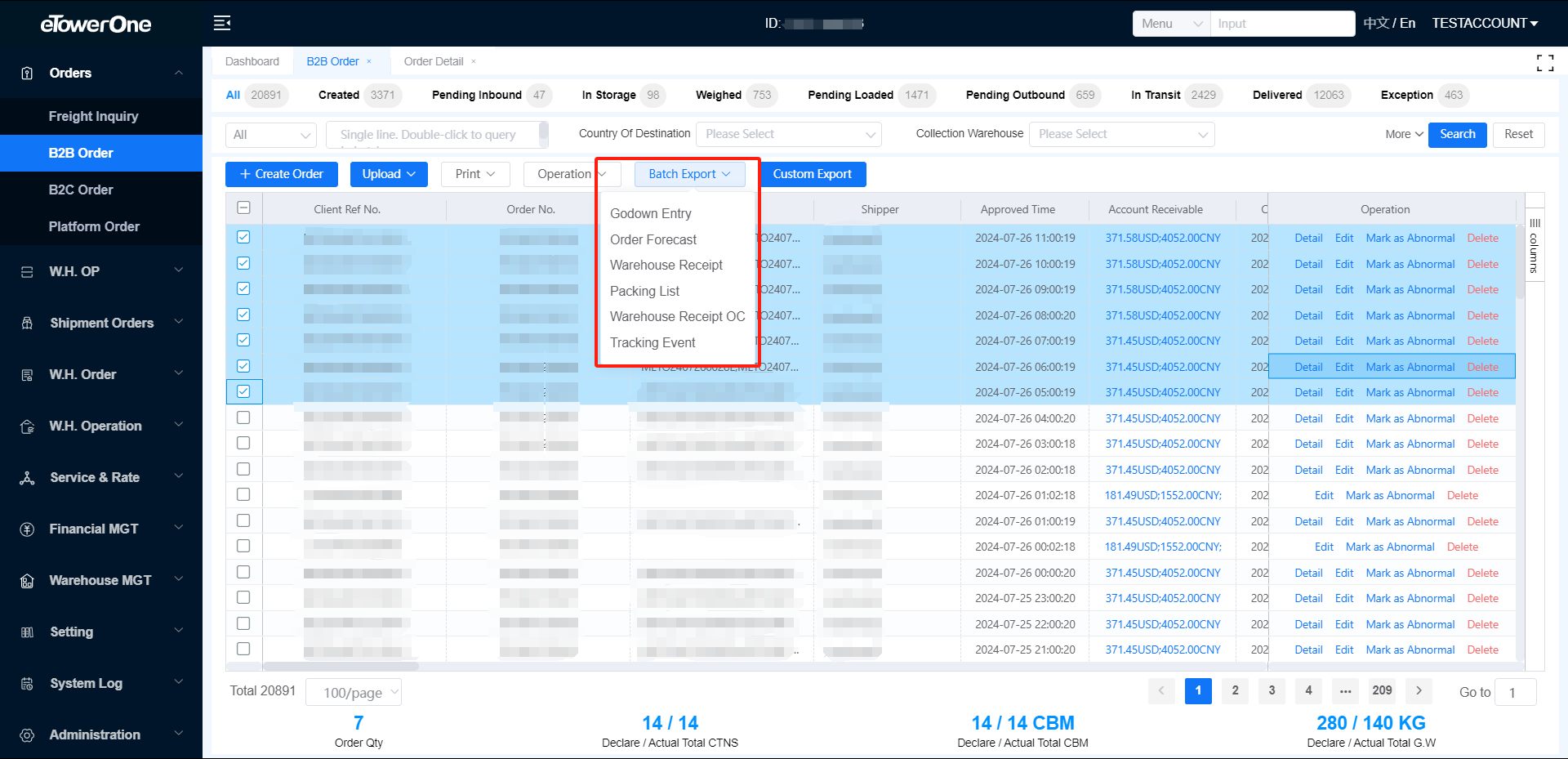The image size is (1568, 759).
Task: Check the 2024-07-26 03:00:18 row checkbox
Action: 243,443
